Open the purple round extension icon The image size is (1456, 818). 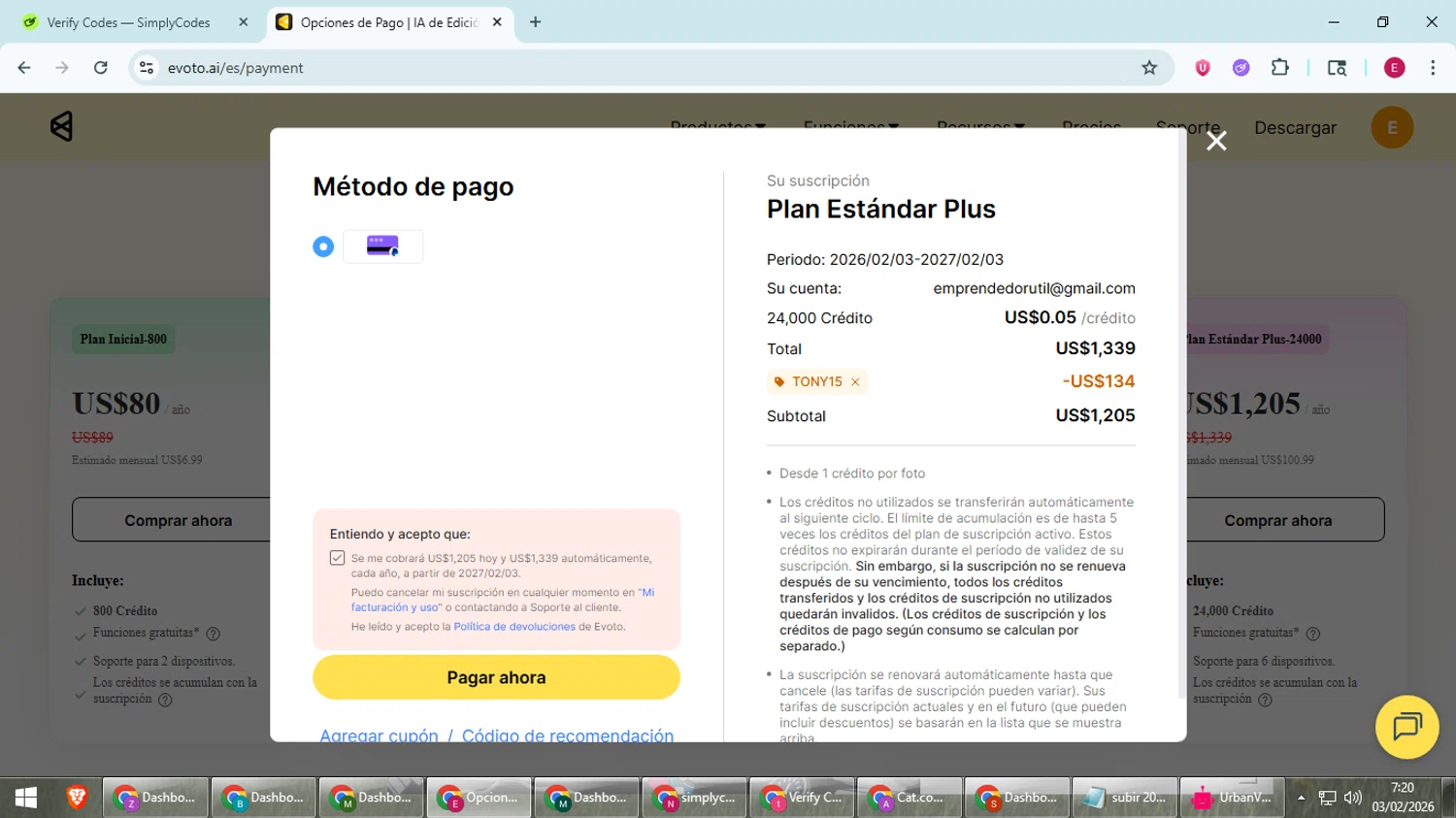pyautogui.click(x=1241, y=68)
